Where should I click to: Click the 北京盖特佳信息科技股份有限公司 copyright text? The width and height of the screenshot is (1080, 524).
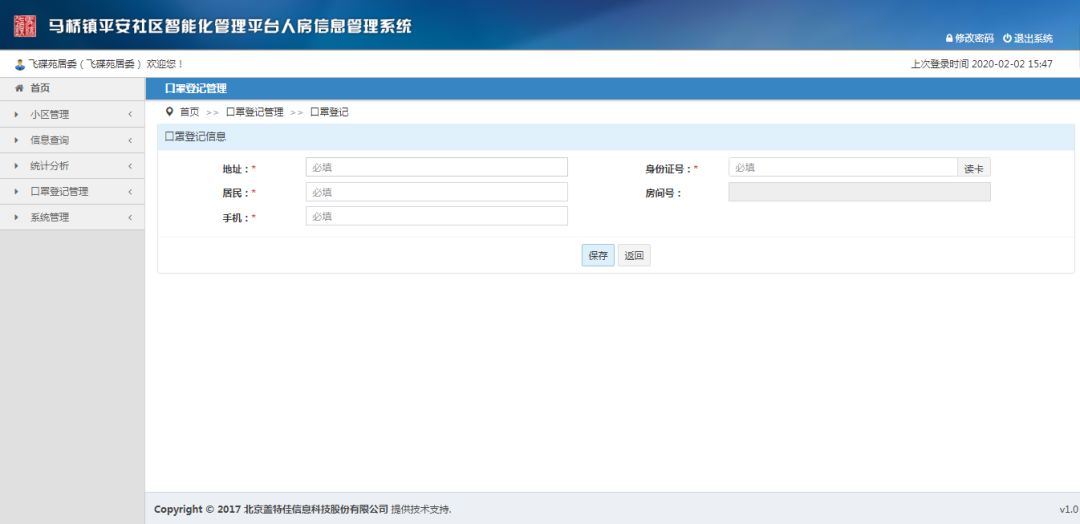point(316,510)
